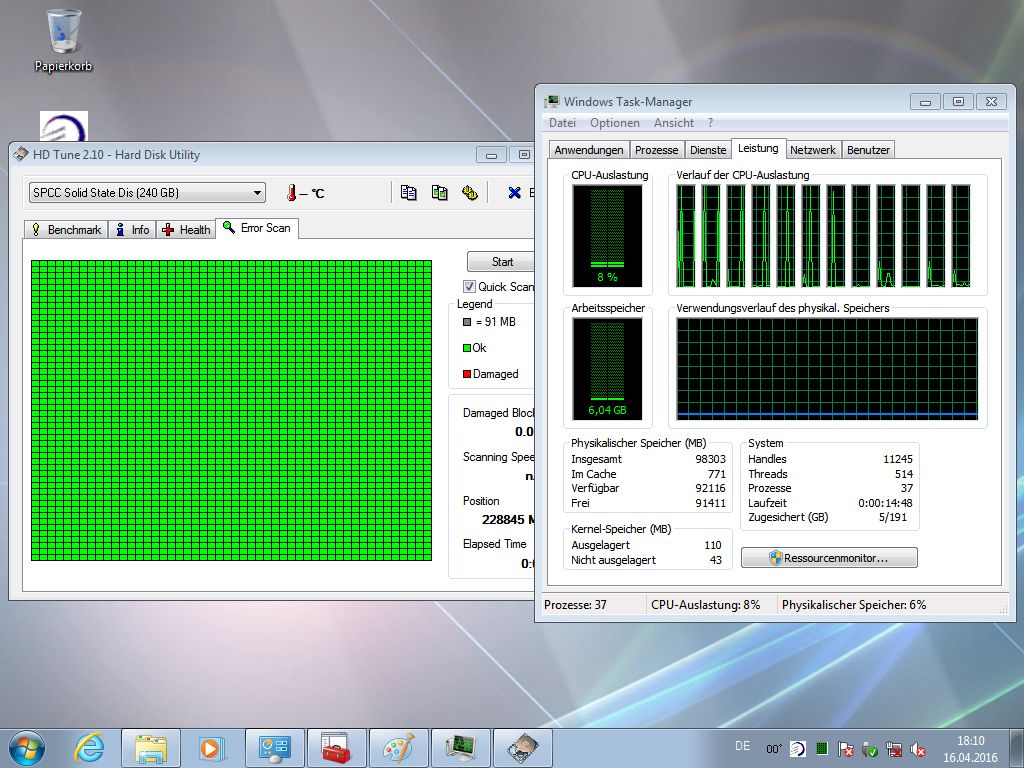Open the Benutzer tab in Task Manager
The height and width of the screenshot is (768, 1024).
click(868, 150)
